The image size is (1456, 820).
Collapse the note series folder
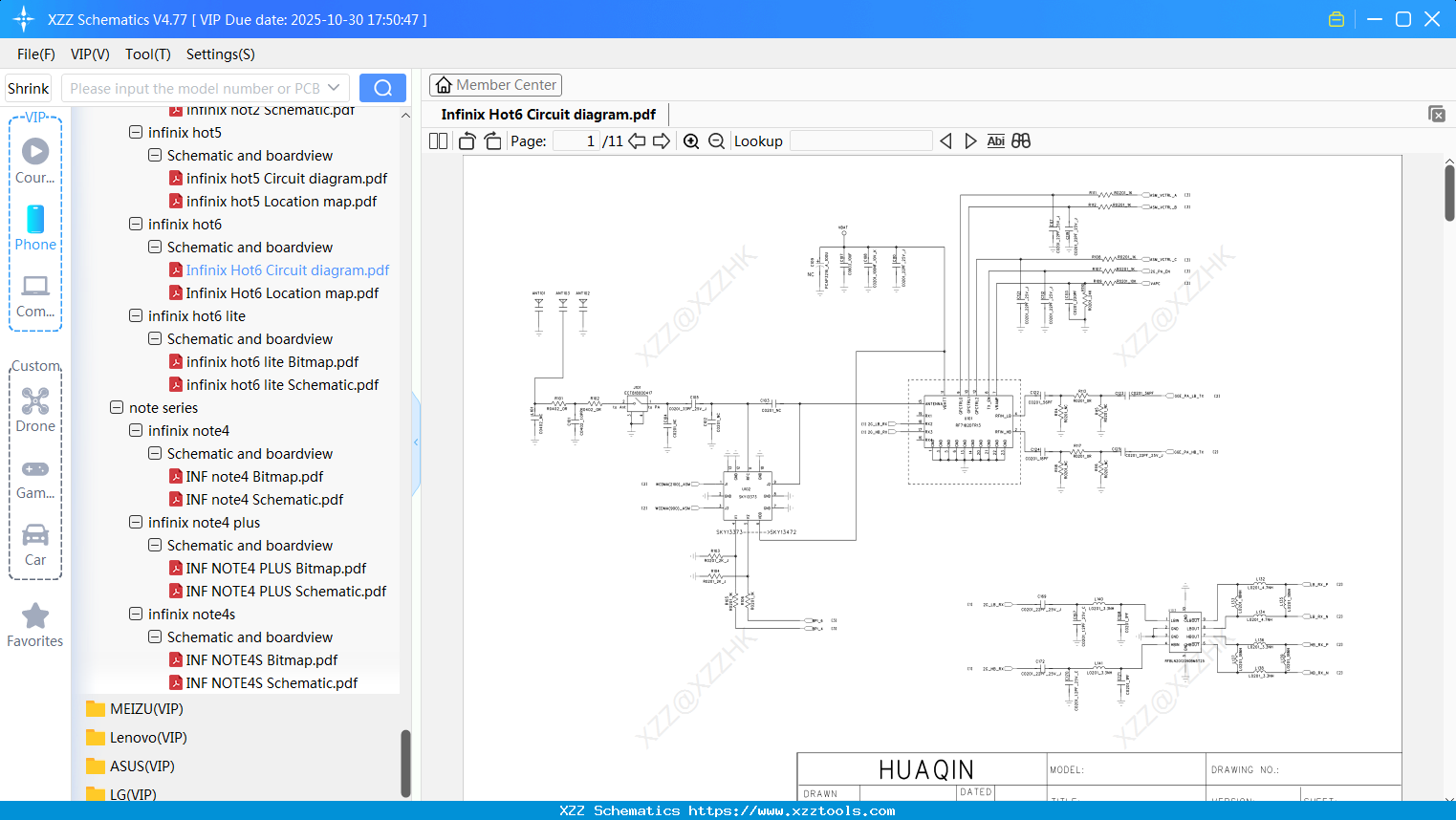point(117,407)
